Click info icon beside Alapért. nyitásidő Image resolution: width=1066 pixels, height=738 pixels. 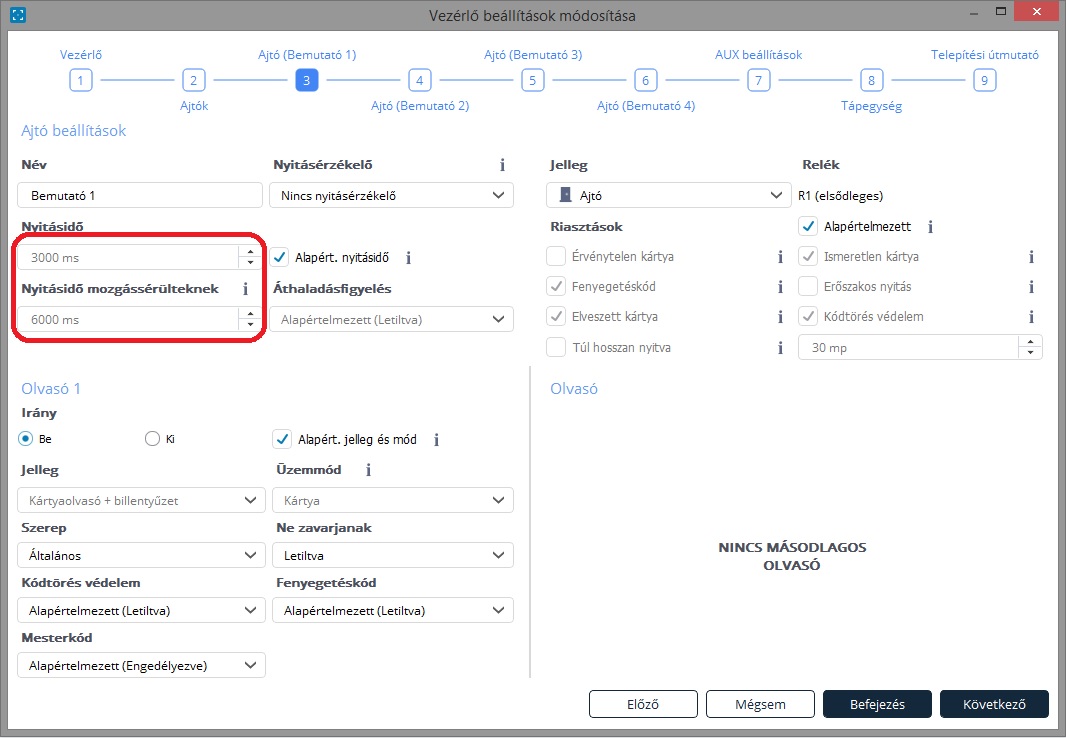(408, 258)
